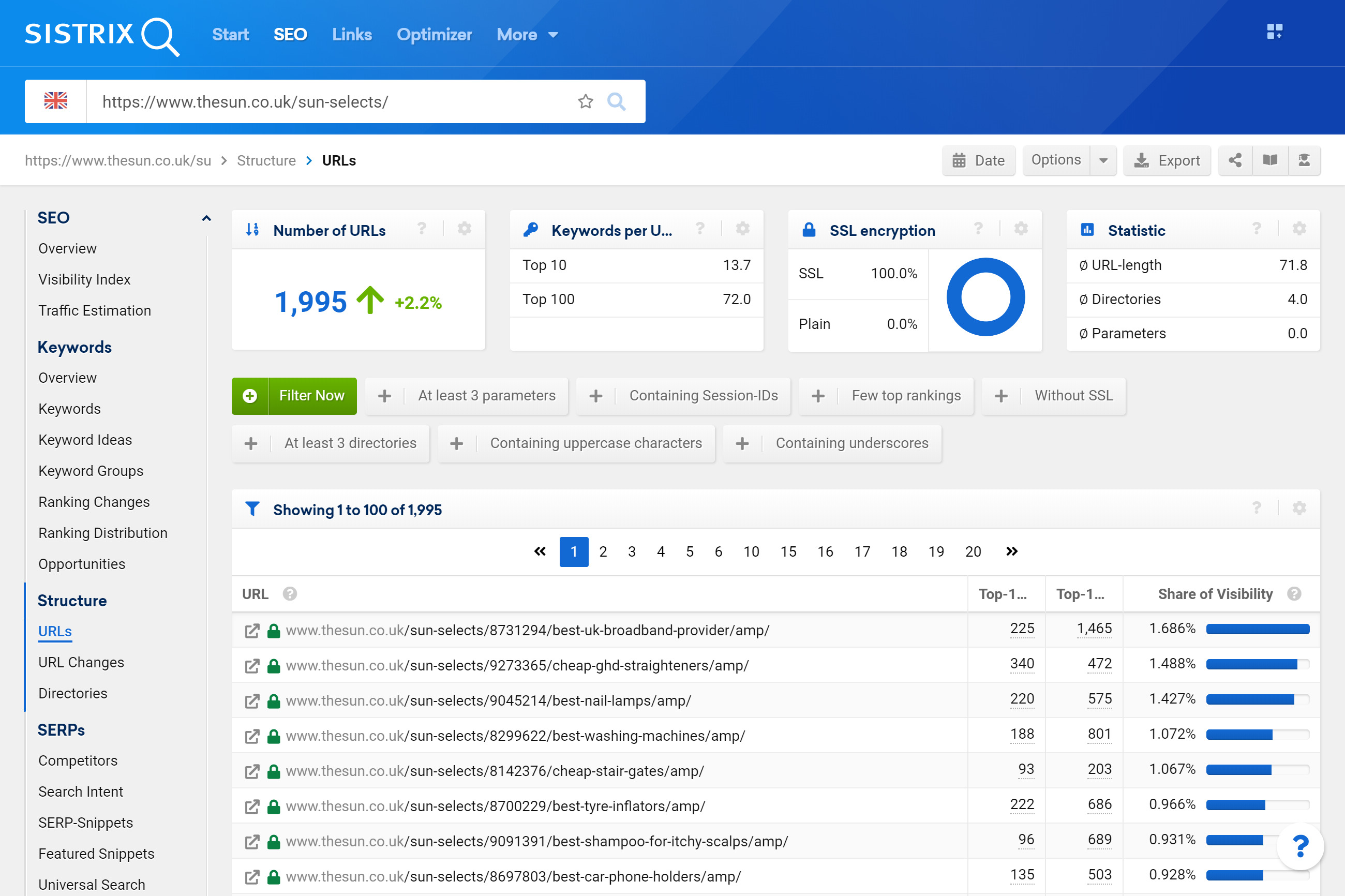Open external link for best-washing-machines URL

click(252, 736)
